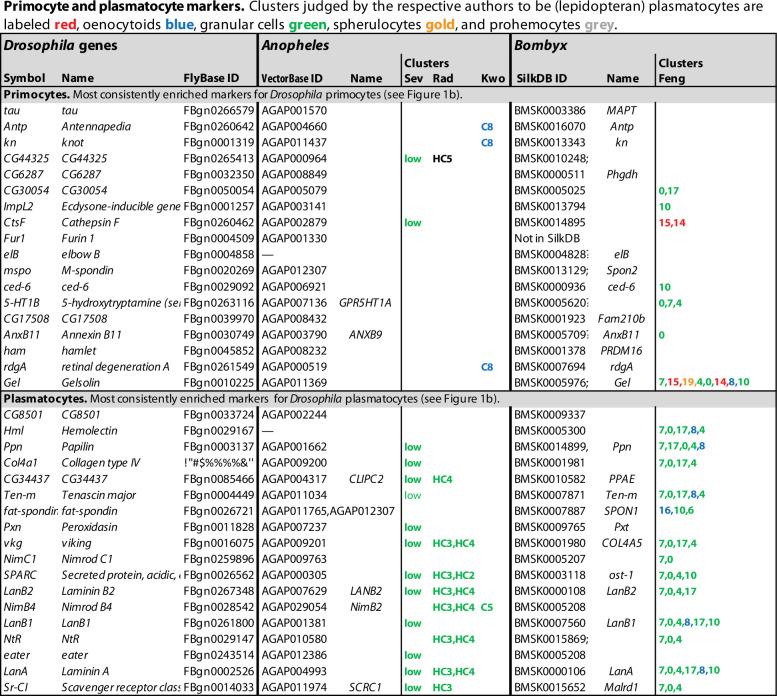Viewport: 777px width, 696px height.
Task: Click the GPR5HT1A Anopheles gene name
Action: click(371, 297)
